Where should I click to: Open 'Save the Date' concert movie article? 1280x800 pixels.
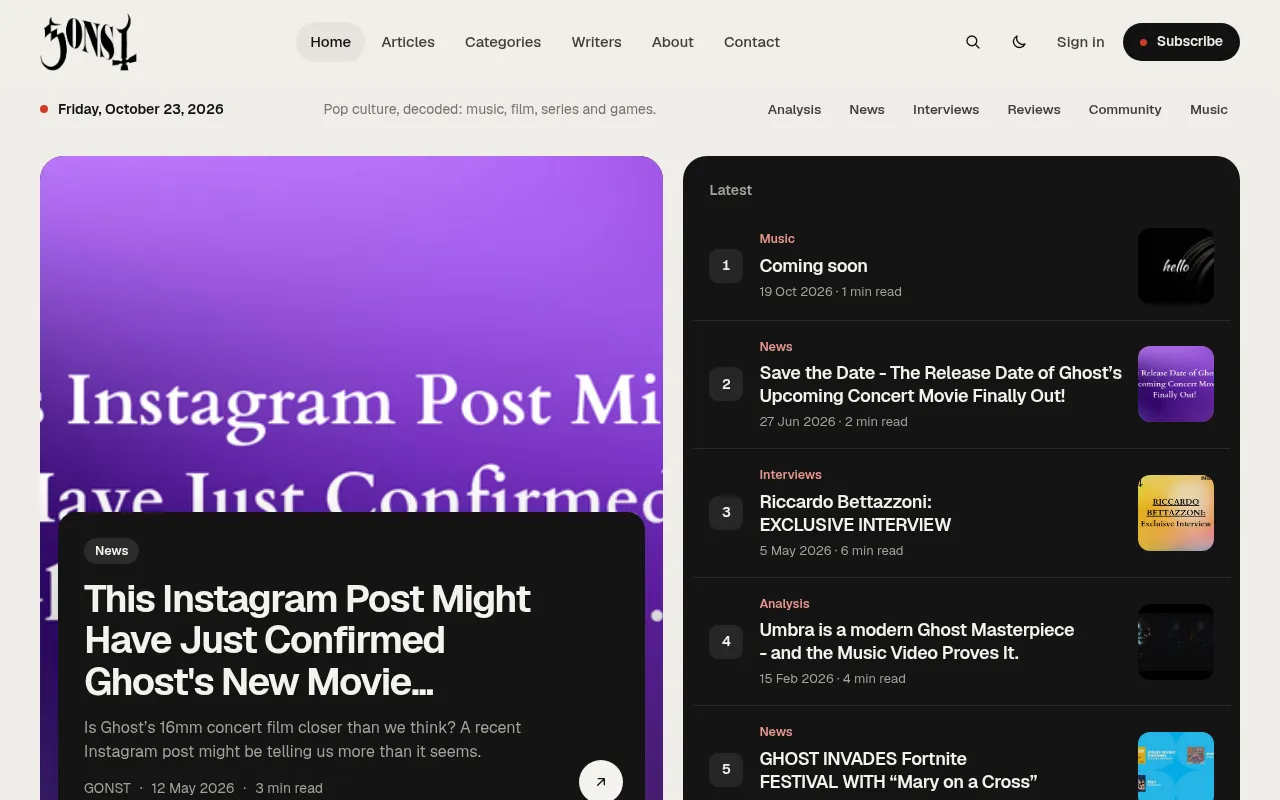point(940,384)
